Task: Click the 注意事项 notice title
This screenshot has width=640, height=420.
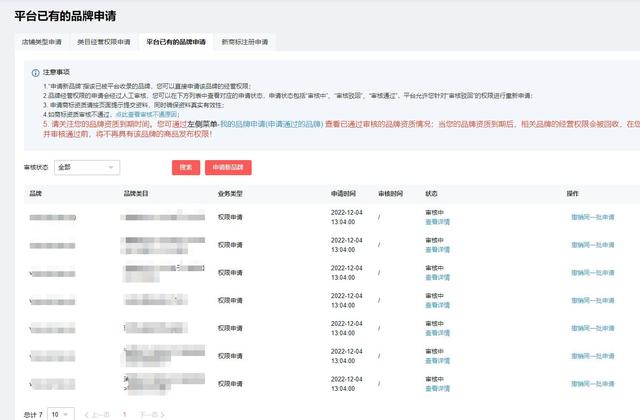Action: pyautogui.click(x=56, y=72)
